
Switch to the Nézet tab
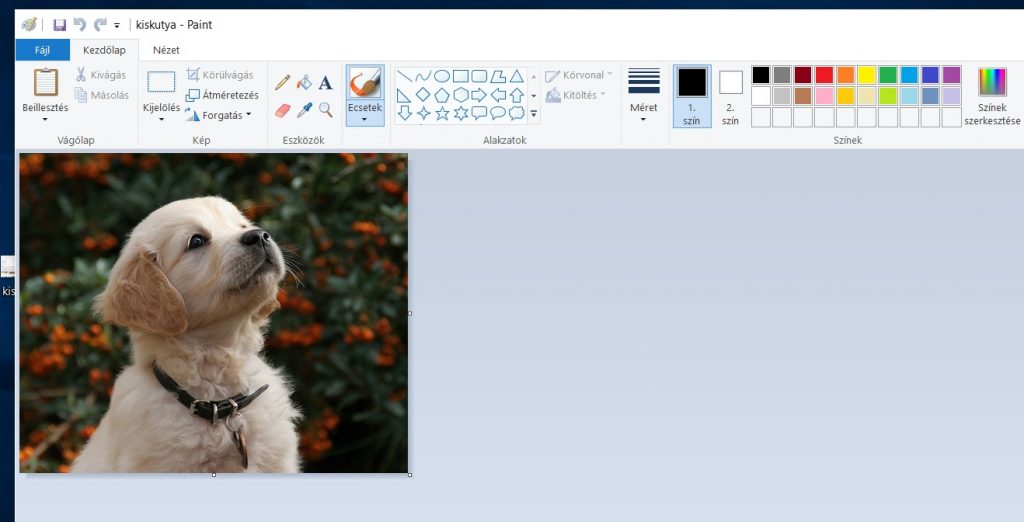(166, 50)
